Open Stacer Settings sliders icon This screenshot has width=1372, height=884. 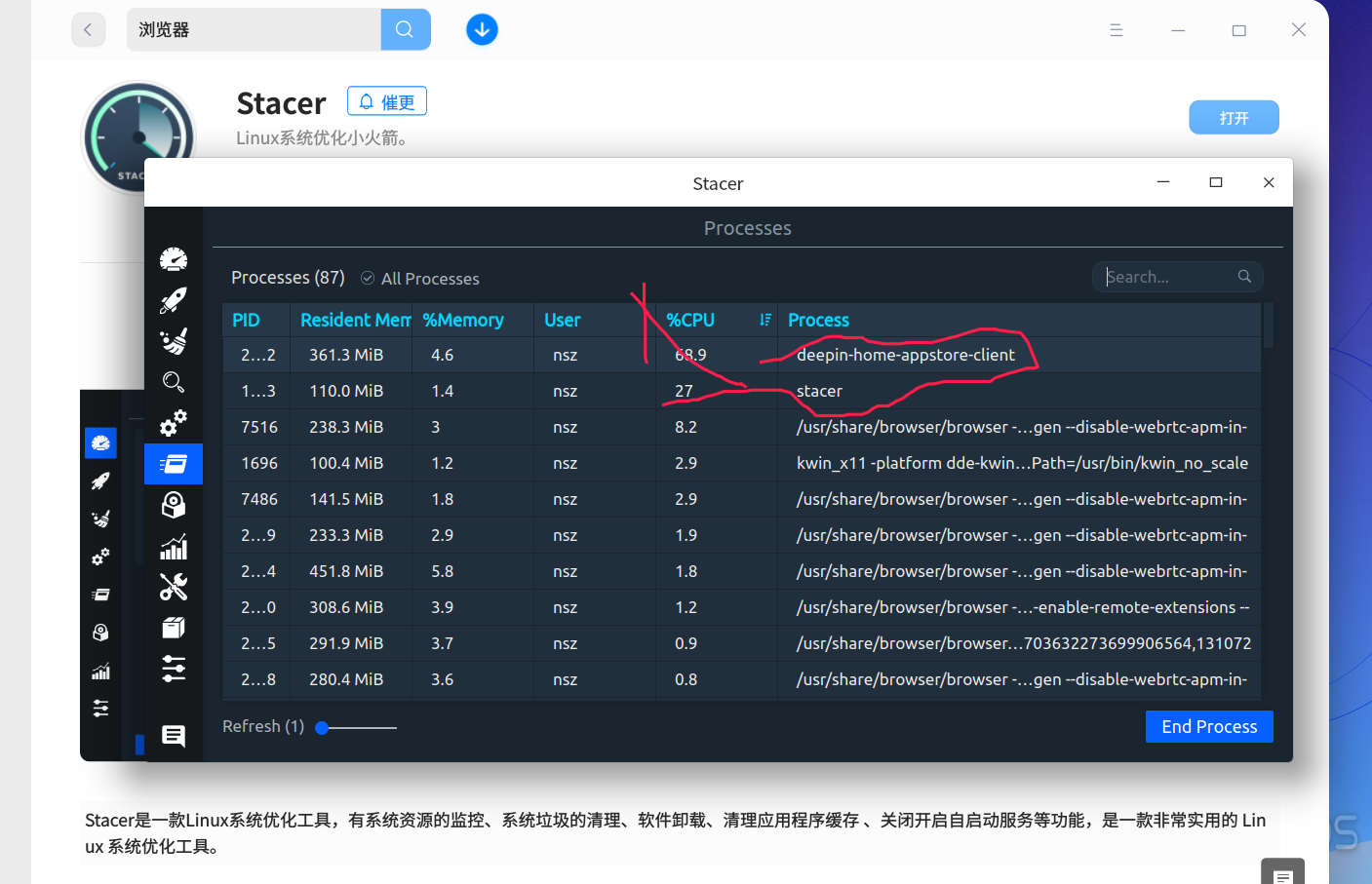[174, 669]
